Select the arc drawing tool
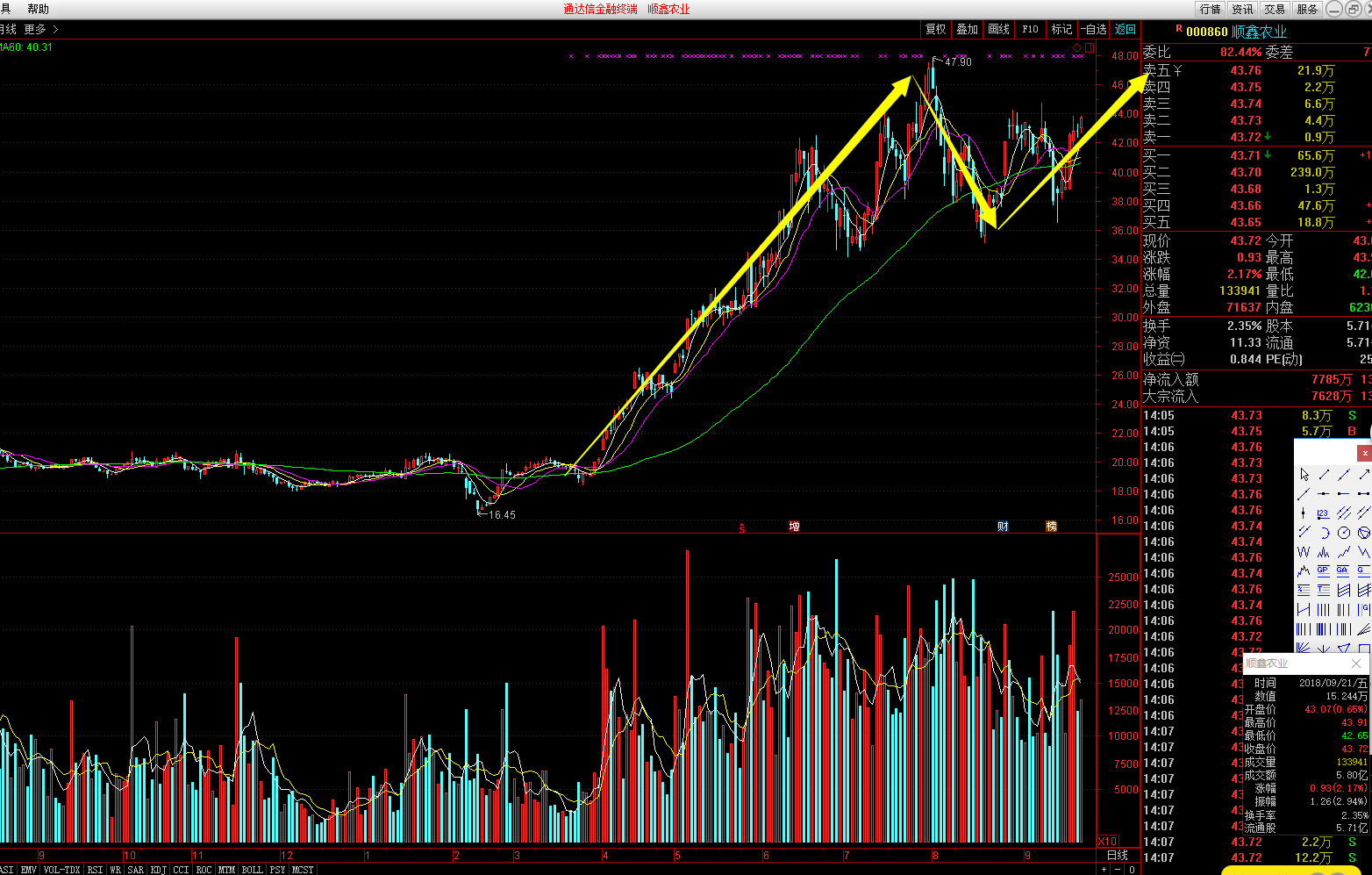The image size is (1372, 875). (x=1324, y=533)
